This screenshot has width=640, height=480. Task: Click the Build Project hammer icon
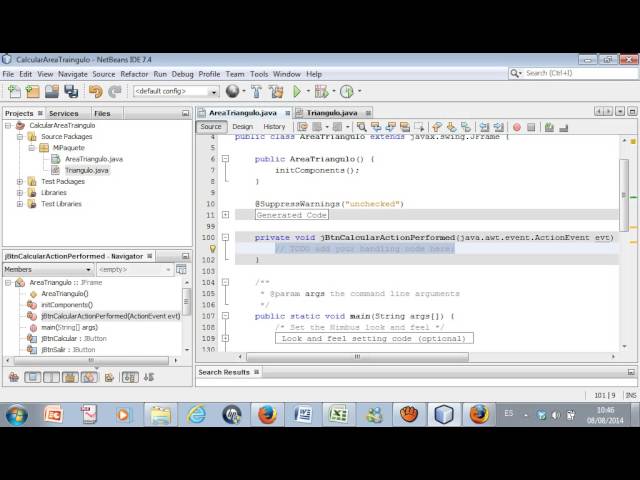click(x=256, y=91)
